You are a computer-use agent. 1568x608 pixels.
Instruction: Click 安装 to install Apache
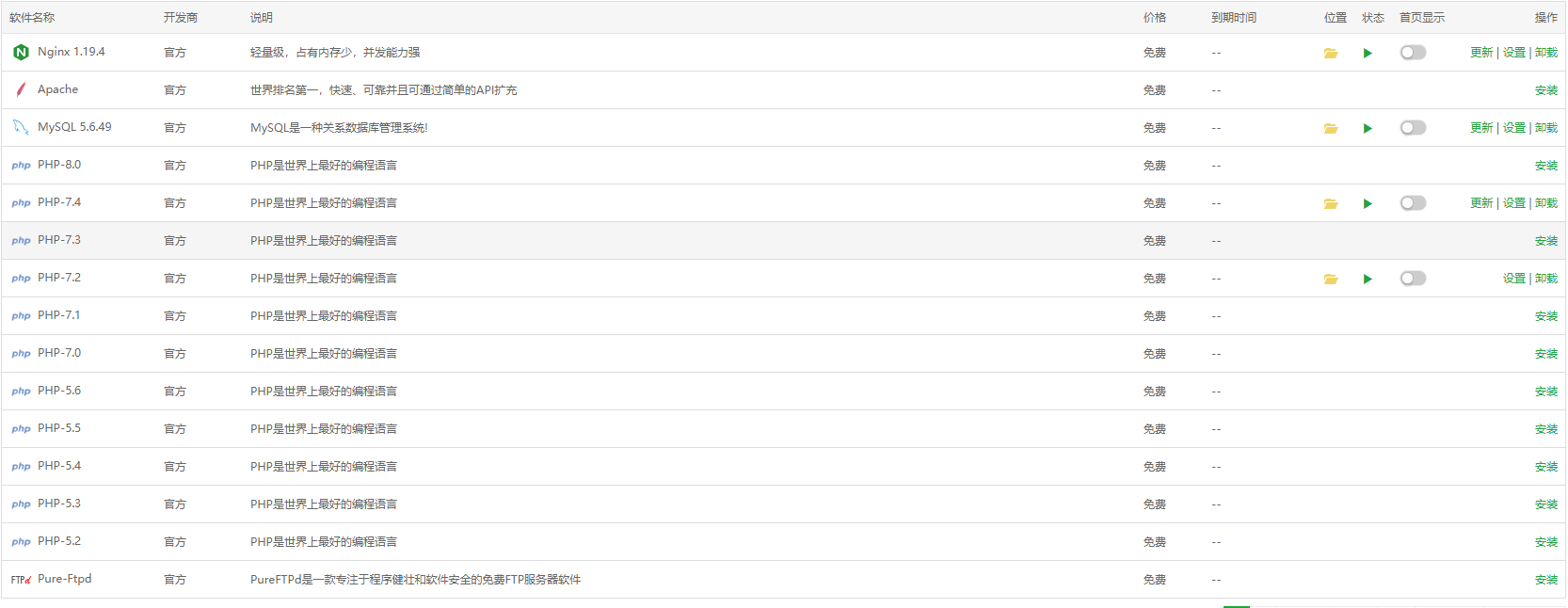tap(1546, 90)
